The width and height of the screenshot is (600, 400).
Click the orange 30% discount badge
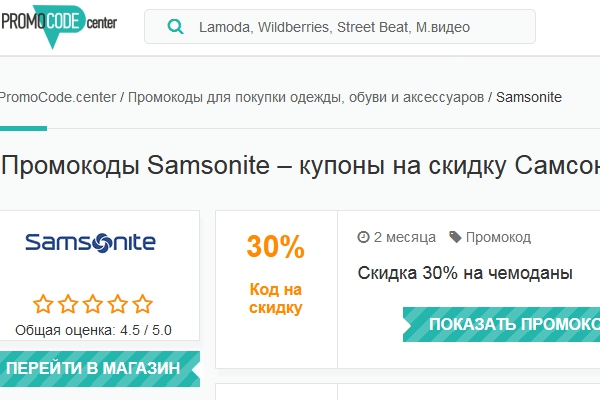275,246
